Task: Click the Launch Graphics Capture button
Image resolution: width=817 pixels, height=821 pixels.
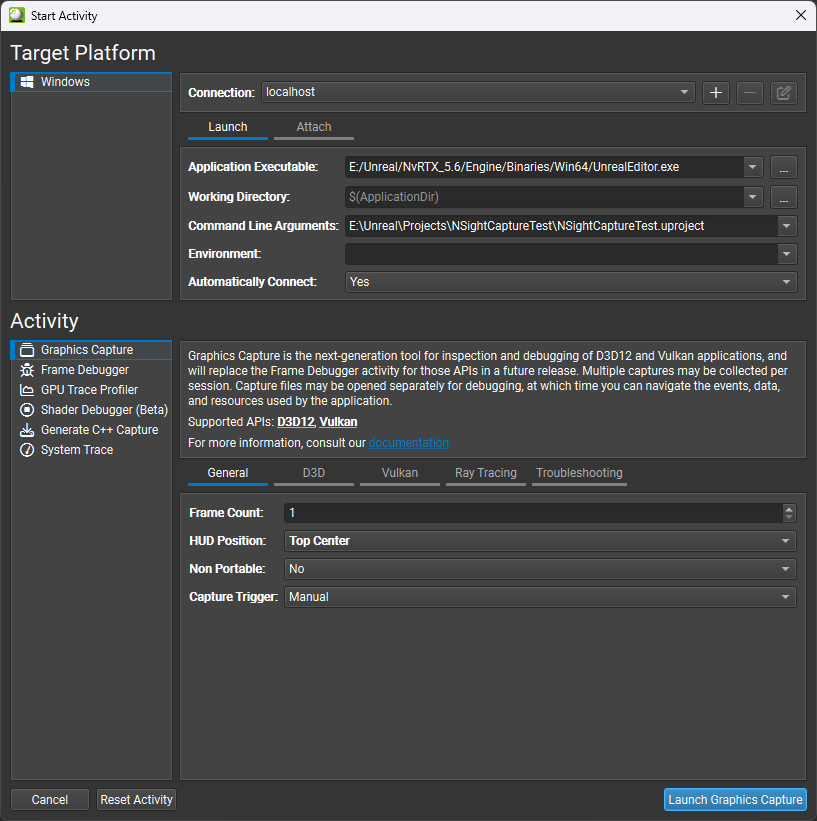Action: tap(735, 800)
